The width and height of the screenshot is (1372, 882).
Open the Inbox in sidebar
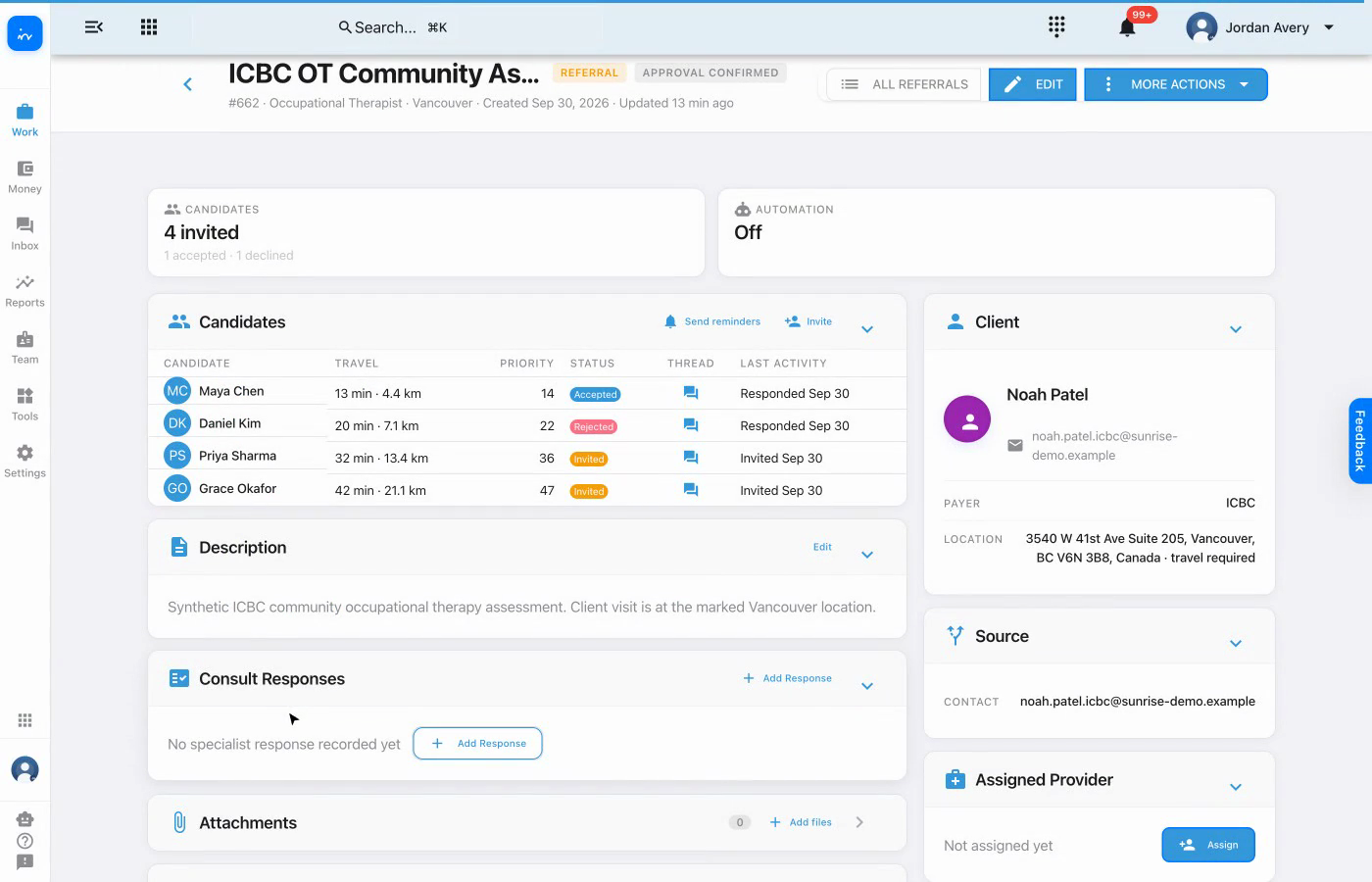[24, 234]
